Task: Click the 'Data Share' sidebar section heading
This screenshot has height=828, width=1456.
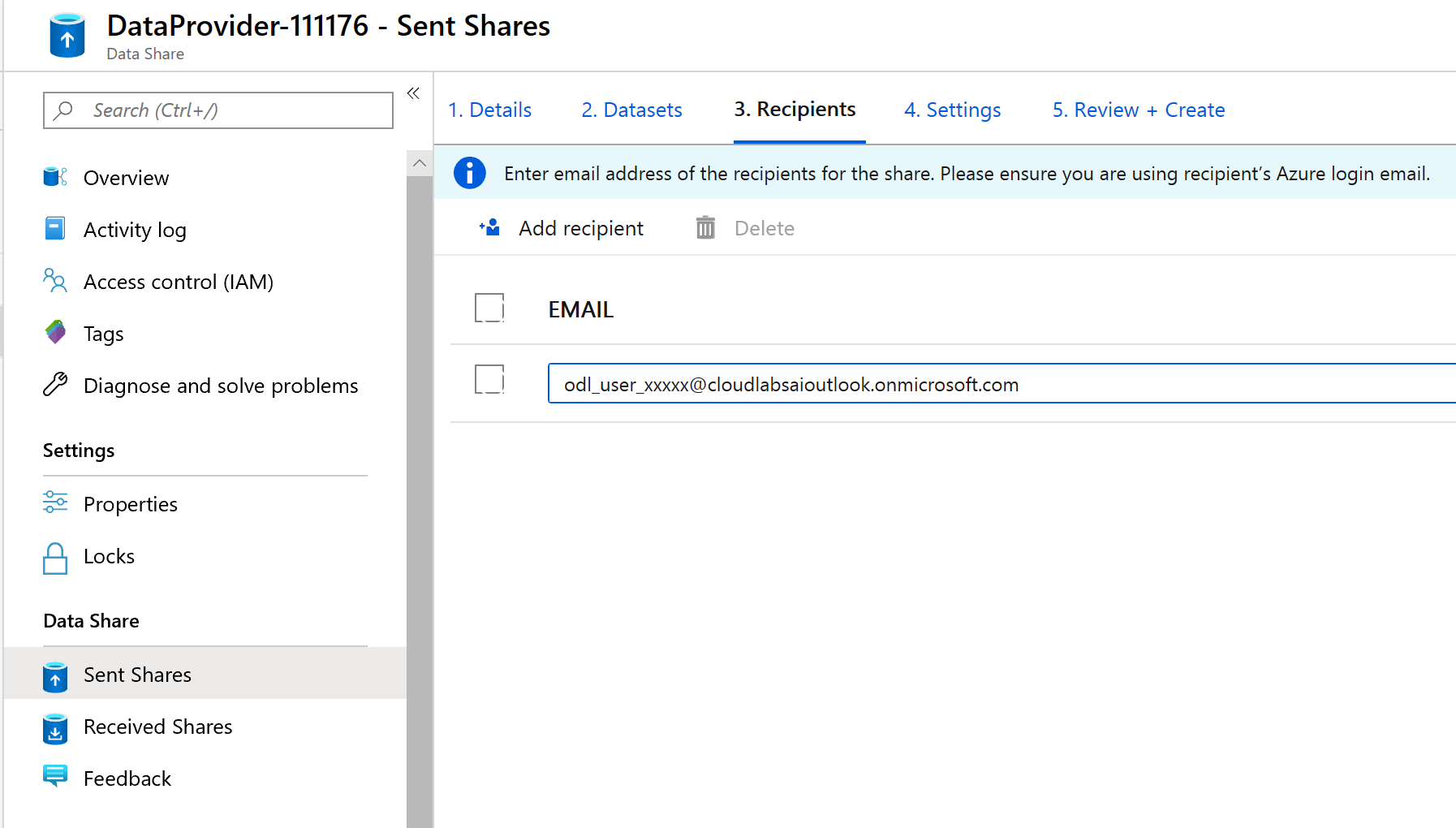Action: (x=91, y=621)
